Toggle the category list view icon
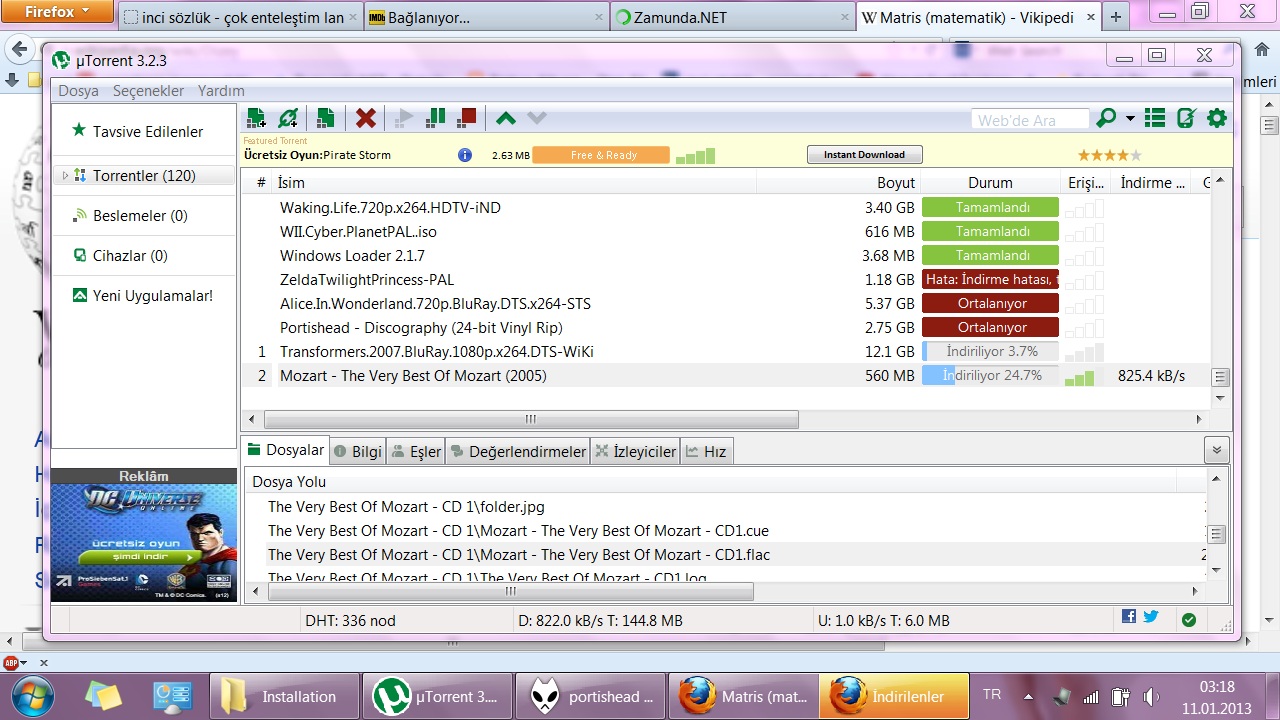Screen dimensions: 1280x720 click(1155, 118)
